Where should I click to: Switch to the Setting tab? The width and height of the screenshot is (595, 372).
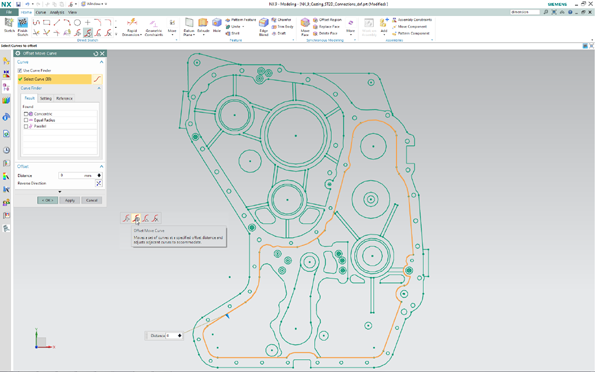pos(46,98)
